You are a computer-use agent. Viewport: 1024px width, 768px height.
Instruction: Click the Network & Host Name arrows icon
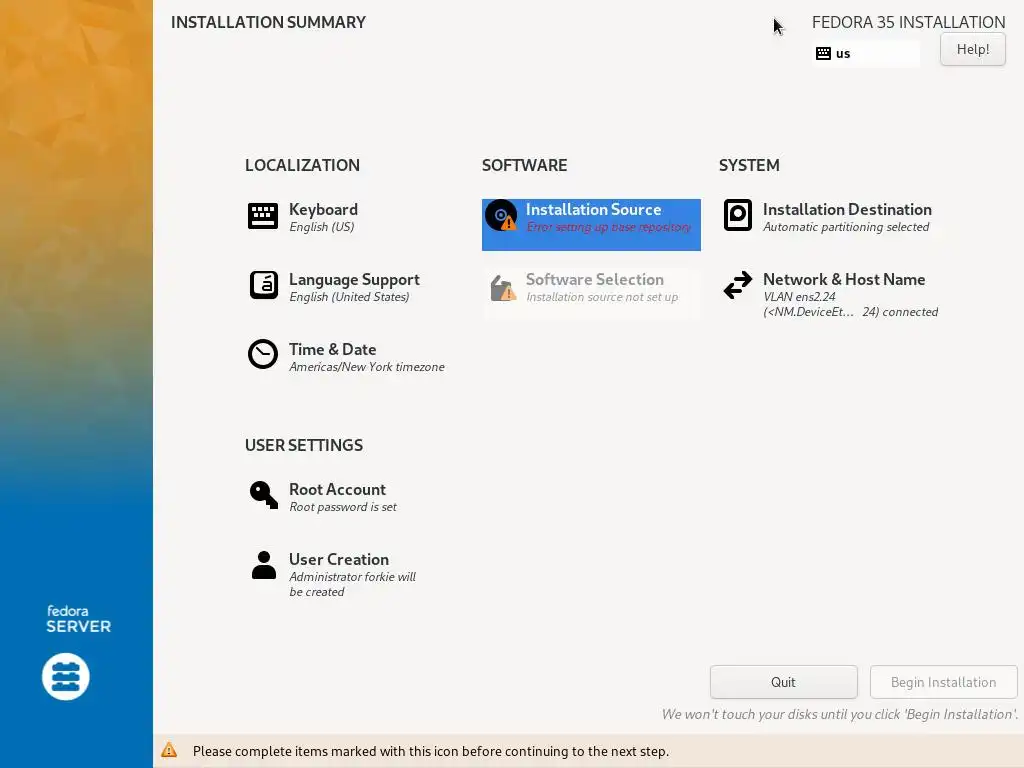(738, 285)
